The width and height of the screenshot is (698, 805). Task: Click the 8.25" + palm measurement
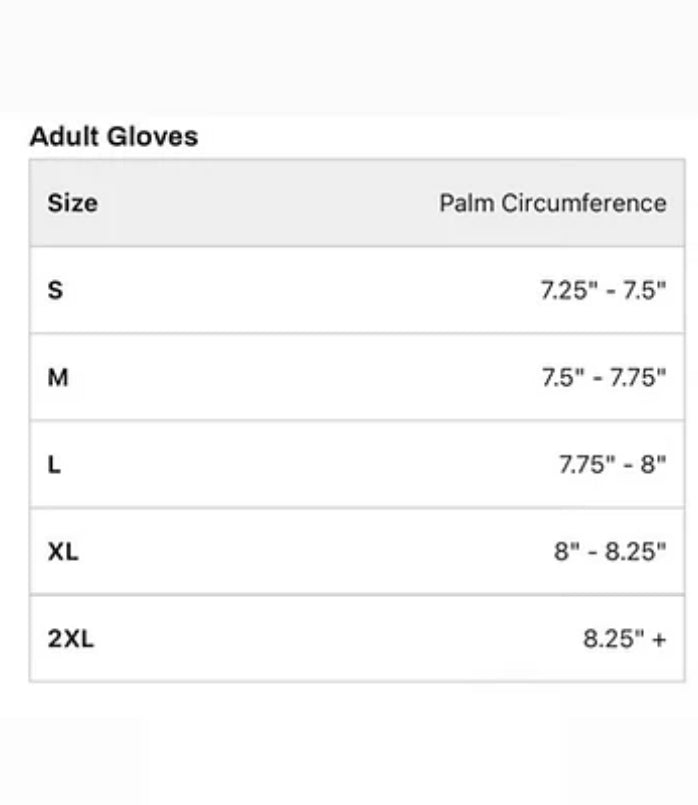[624, 639]
